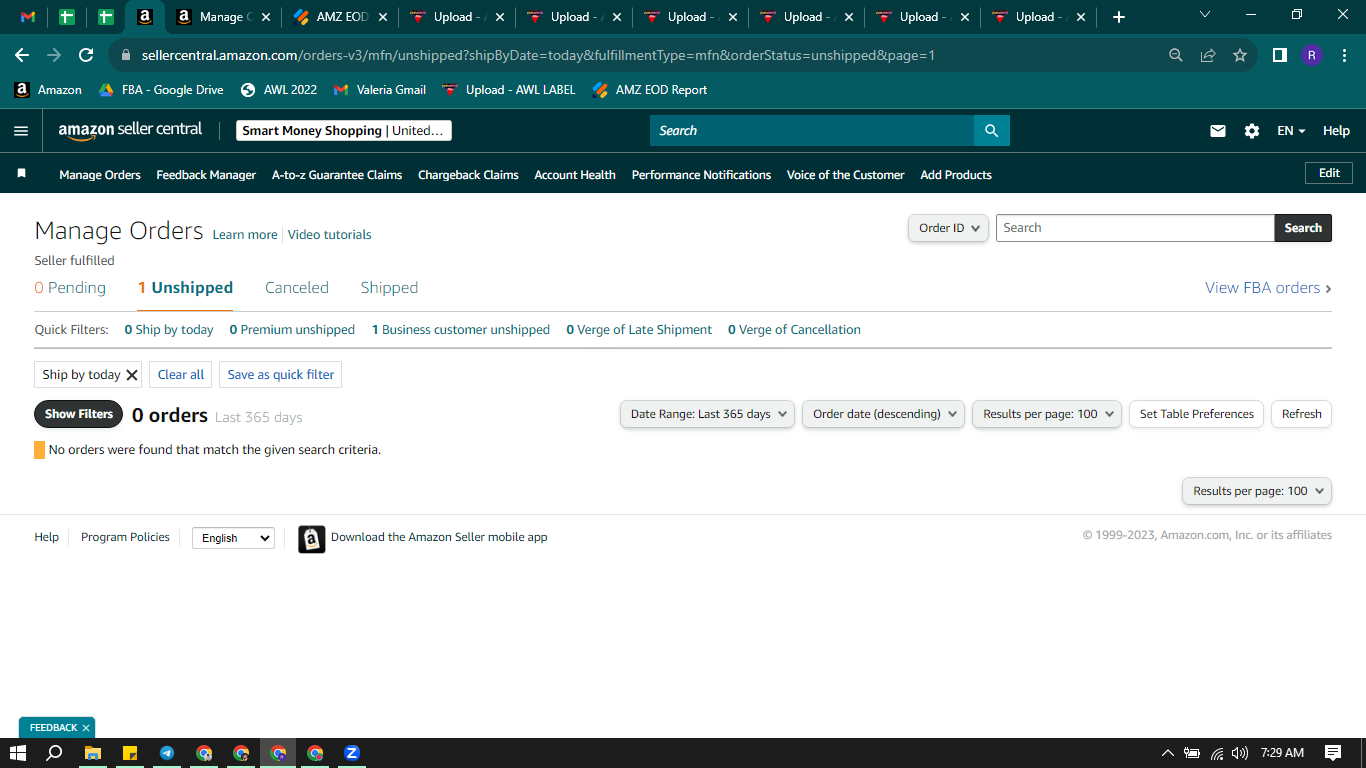
Task: Open Performance Notifications
Action: 701,175
